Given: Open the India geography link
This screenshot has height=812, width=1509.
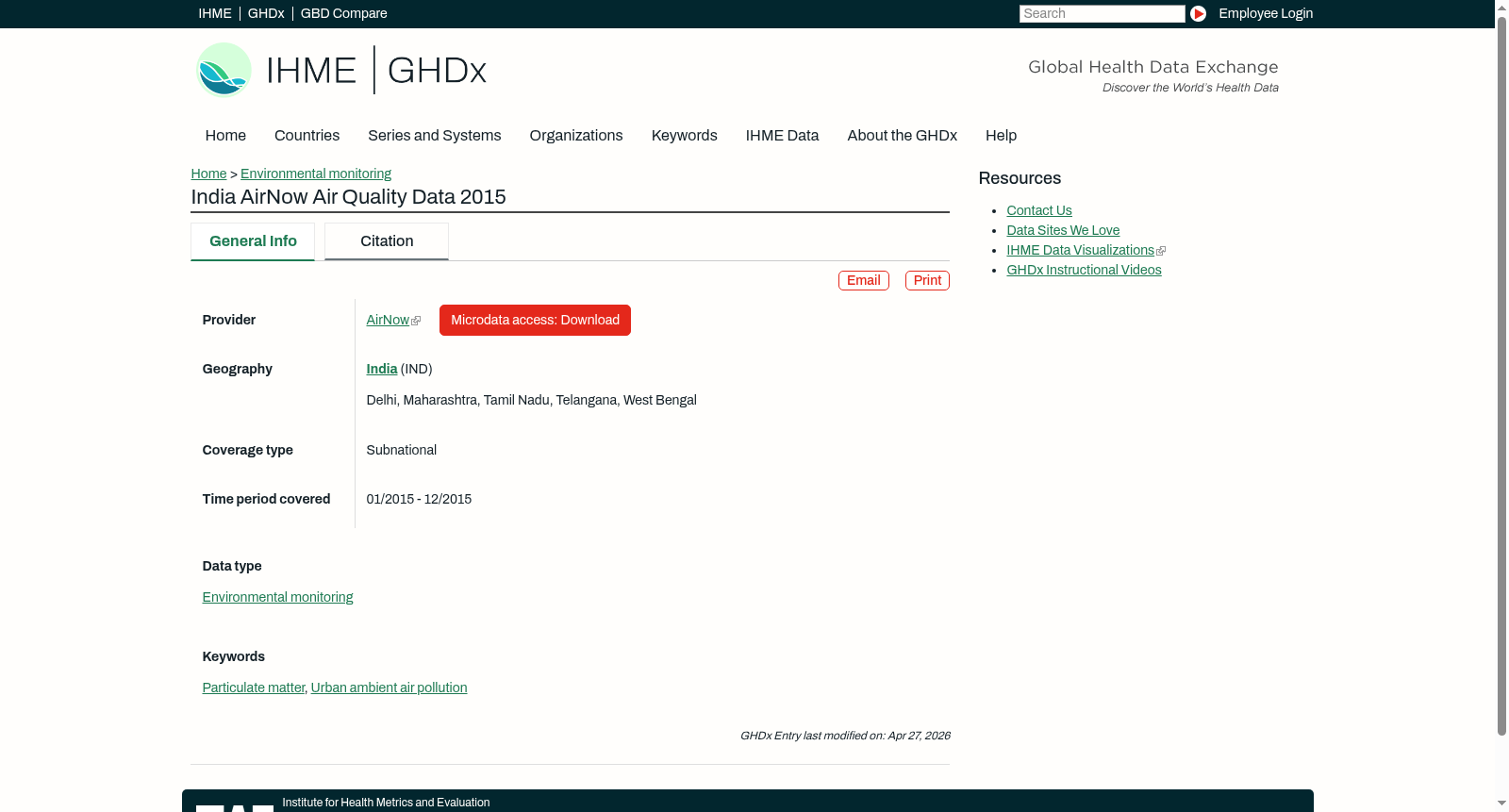Looking at the screenshot, I should 381,370.
